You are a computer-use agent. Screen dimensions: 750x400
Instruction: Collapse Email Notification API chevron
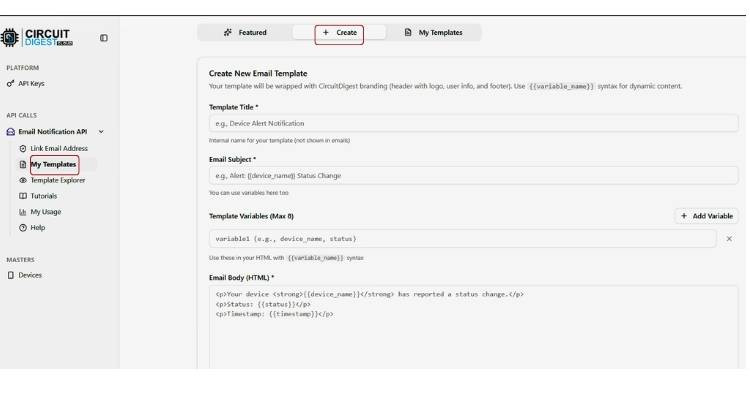point(101,132)
